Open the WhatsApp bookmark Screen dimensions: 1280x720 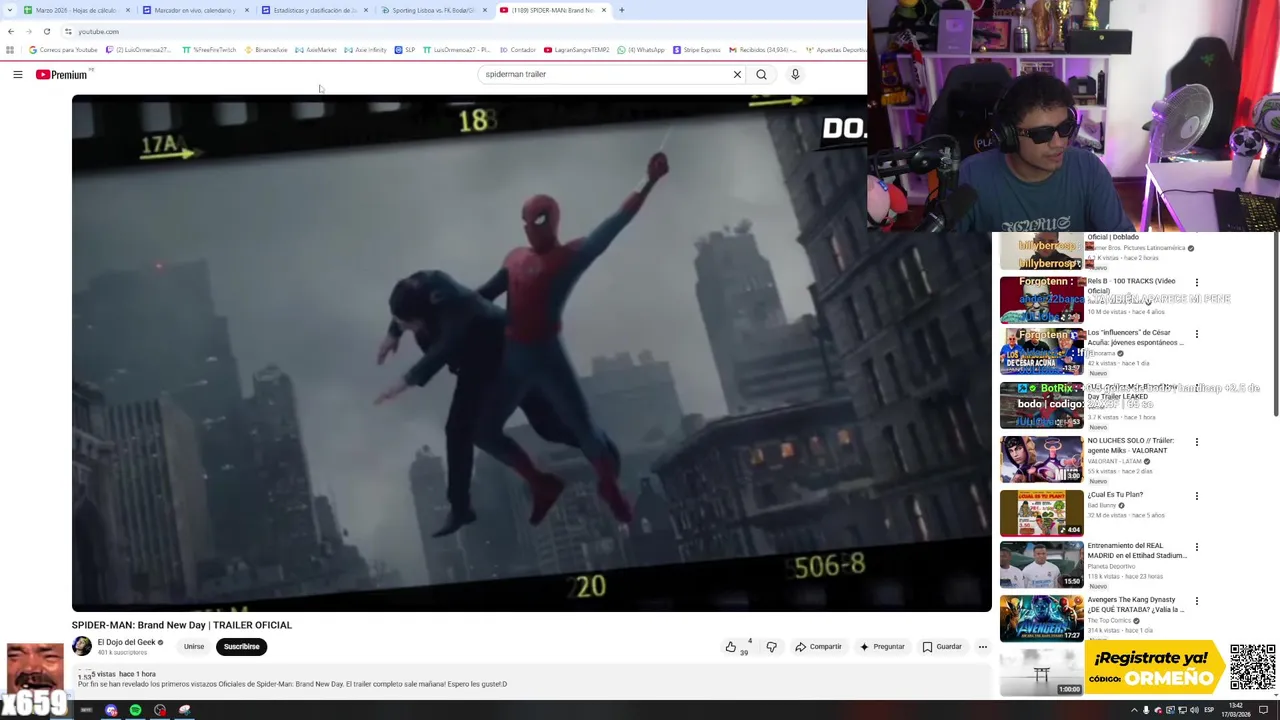[x=640, y=49]
